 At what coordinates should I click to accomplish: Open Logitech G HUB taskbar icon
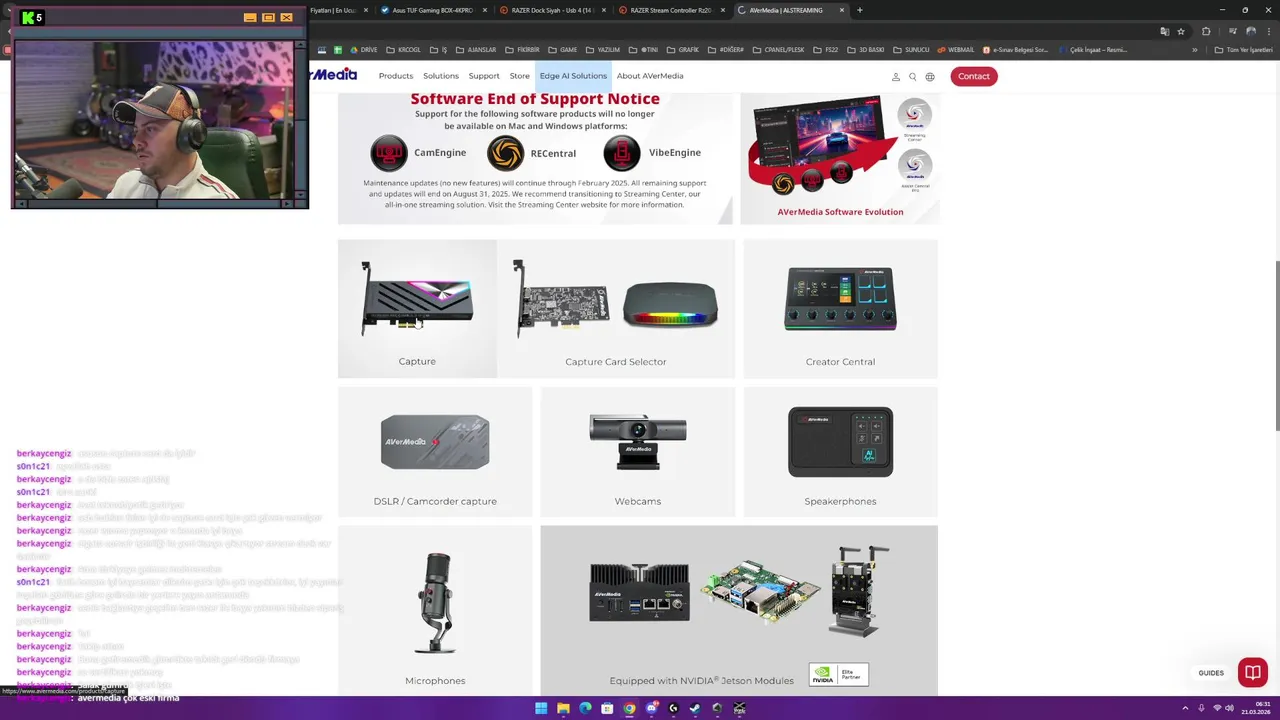[673, 708]
